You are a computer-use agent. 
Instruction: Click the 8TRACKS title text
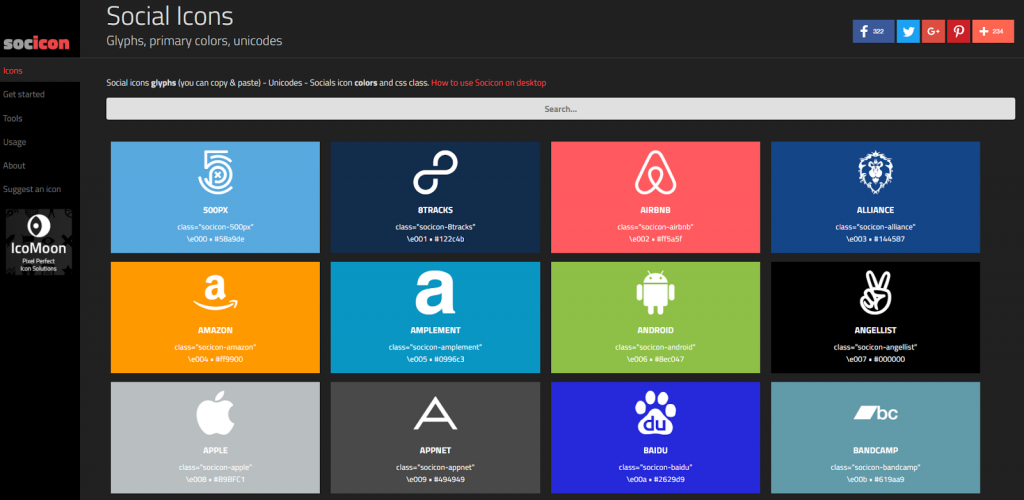436,210
